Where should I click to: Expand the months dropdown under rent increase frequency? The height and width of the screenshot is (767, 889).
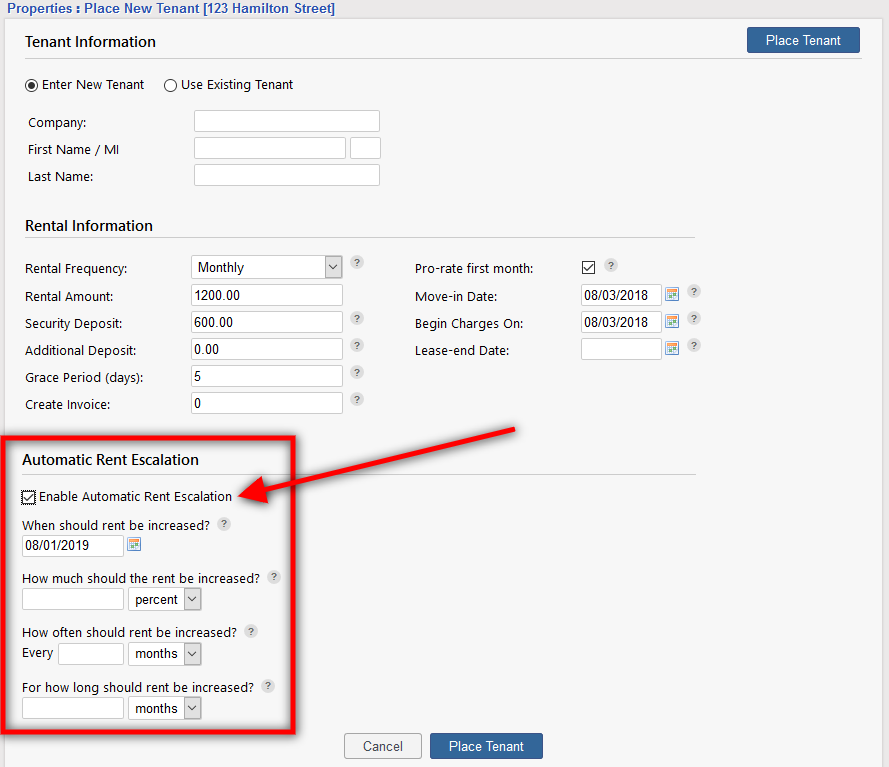click(191, 653)
